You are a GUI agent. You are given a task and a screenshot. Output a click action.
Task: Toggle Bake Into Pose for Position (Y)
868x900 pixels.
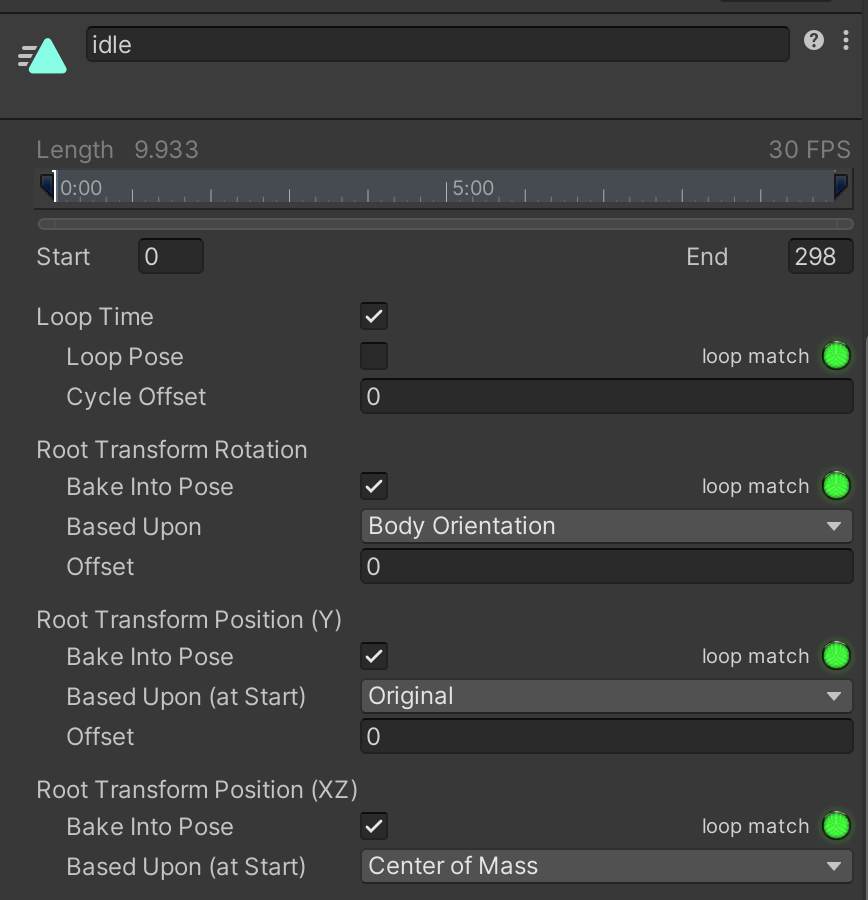(374, 657)
